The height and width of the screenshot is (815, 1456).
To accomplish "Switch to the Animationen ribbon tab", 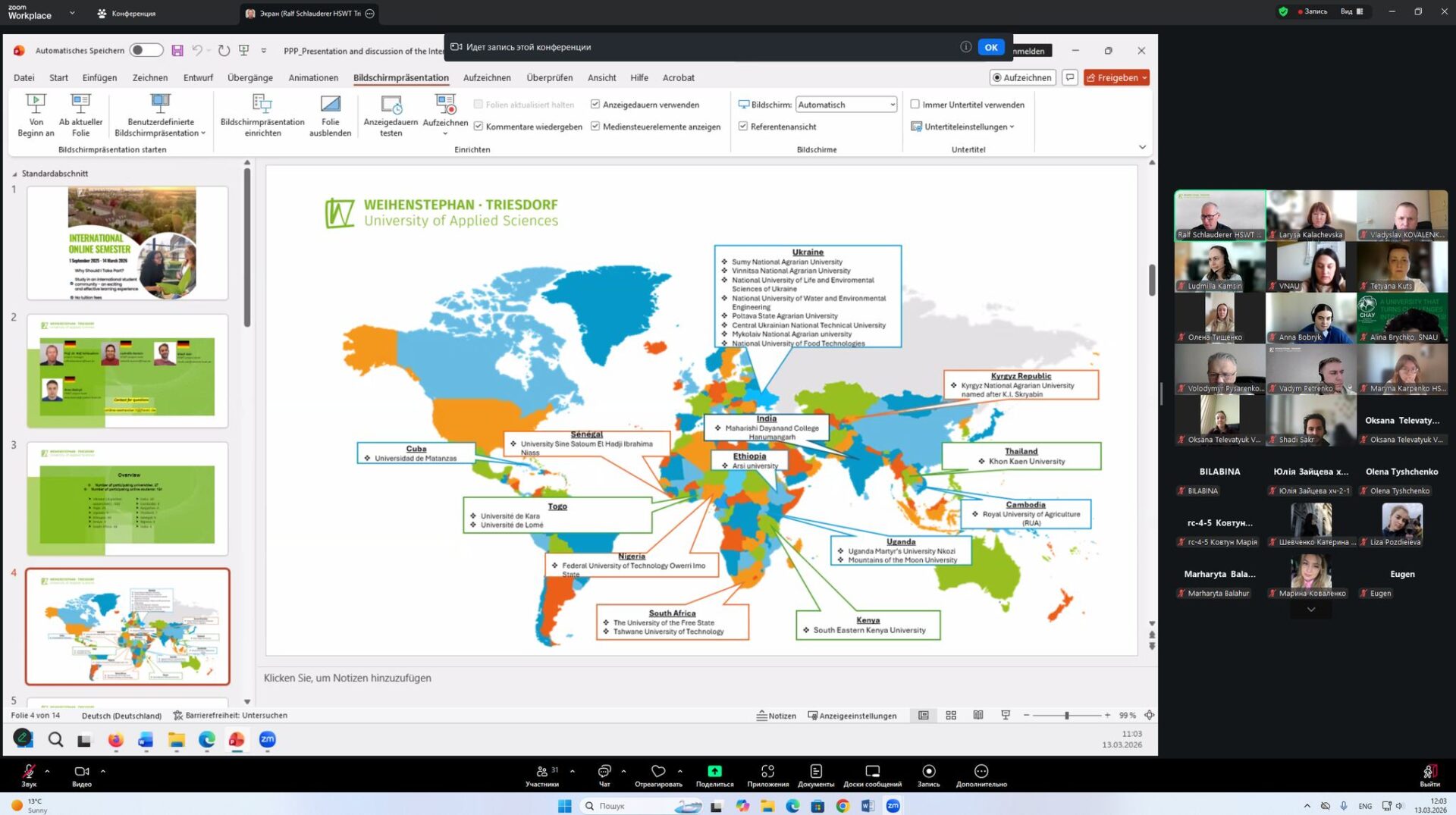I will [x=313, y=77].
